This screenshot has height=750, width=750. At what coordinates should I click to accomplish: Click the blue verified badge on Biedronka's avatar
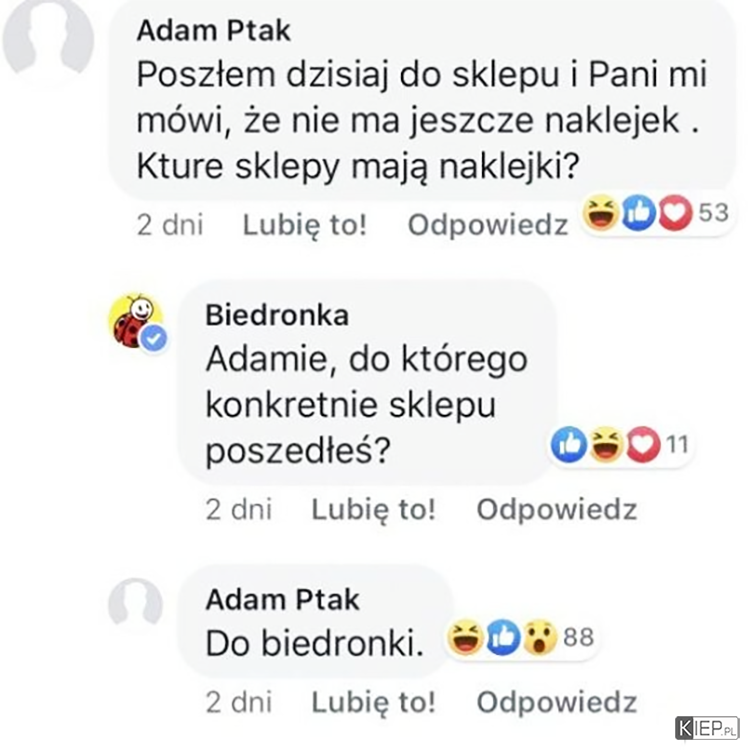154,338
